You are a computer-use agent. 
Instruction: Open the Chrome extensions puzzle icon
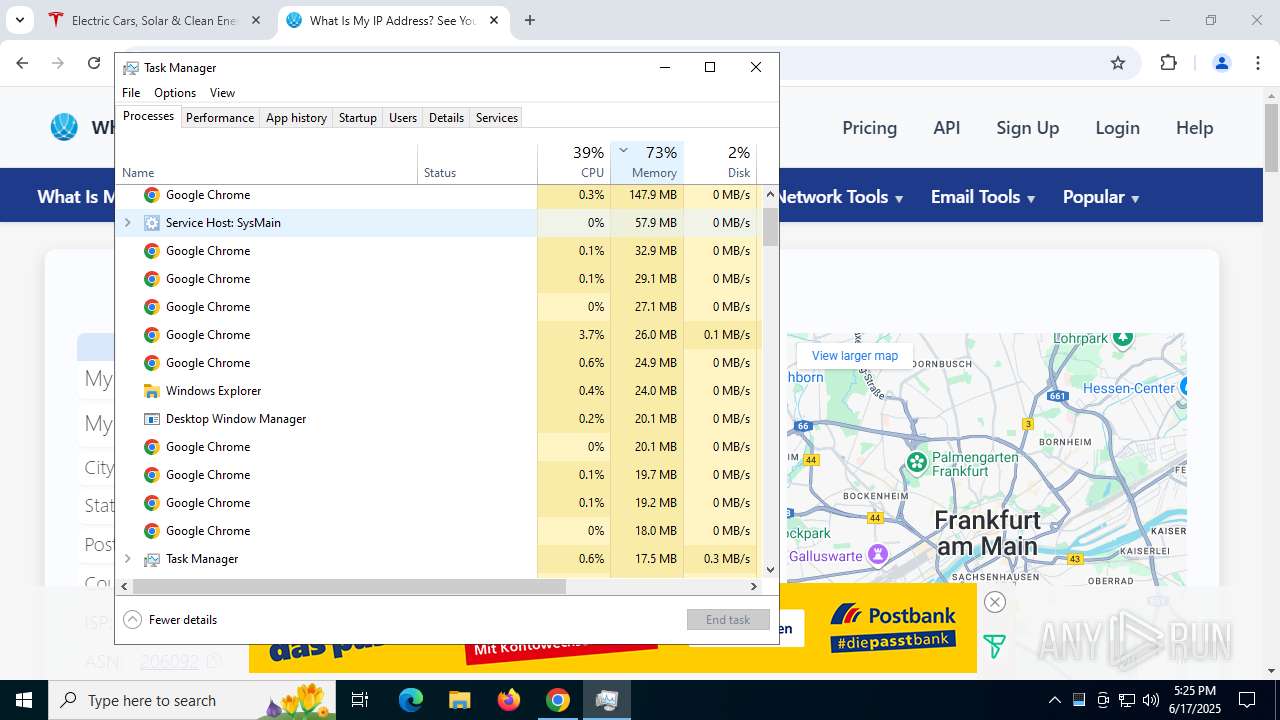[1168, 63]
